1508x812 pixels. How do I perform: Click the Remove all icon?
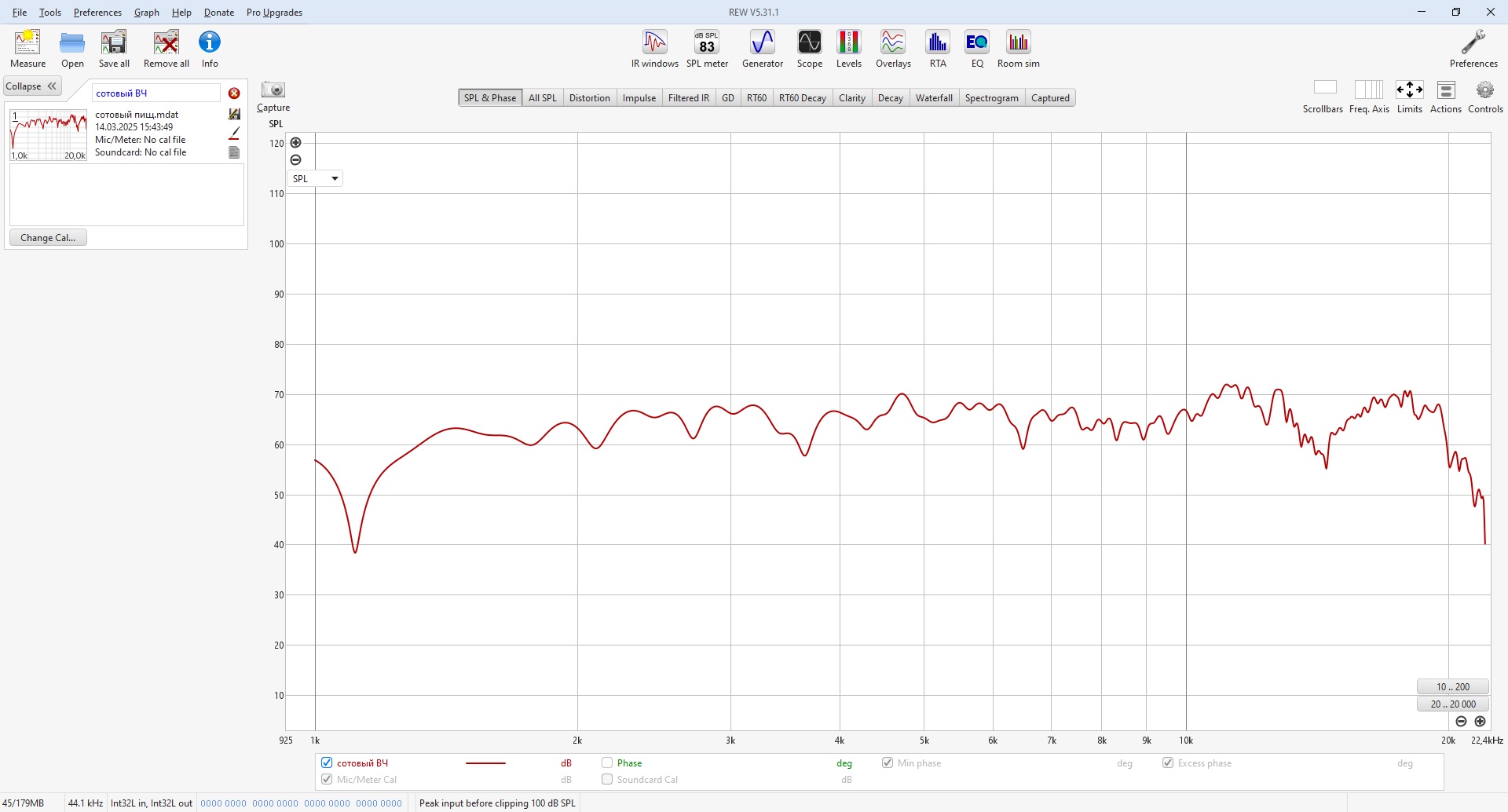click(167, 49)
